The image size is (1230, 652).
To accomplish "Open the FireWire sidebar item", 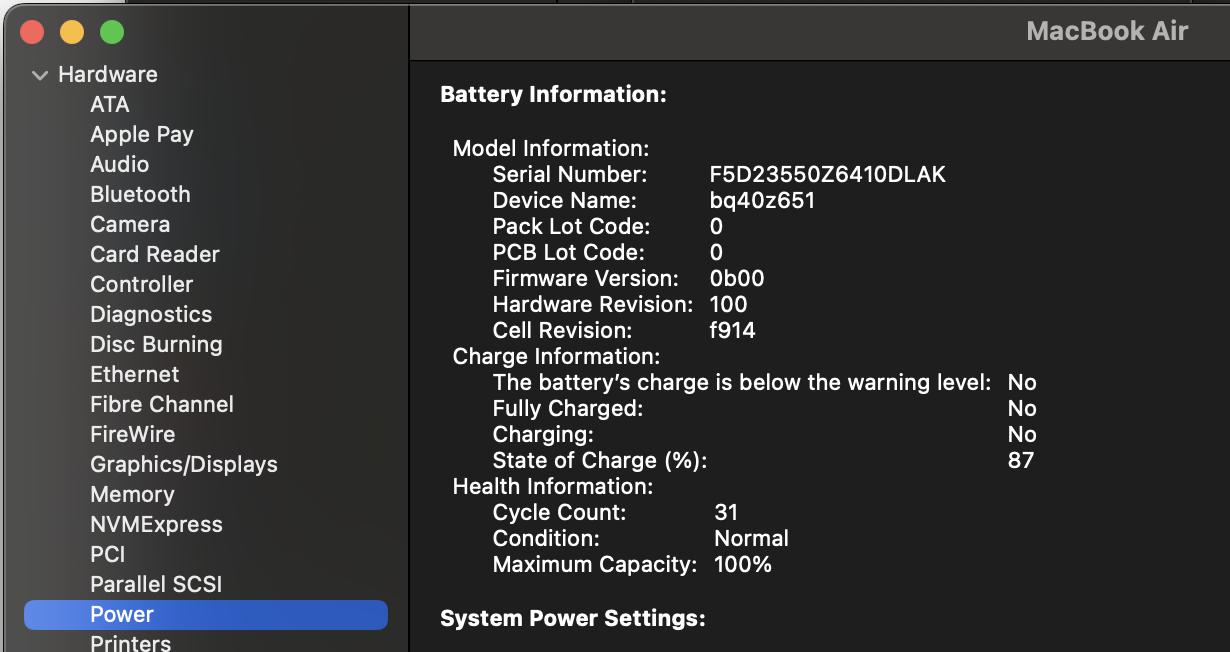I will (x=133, y=434).
